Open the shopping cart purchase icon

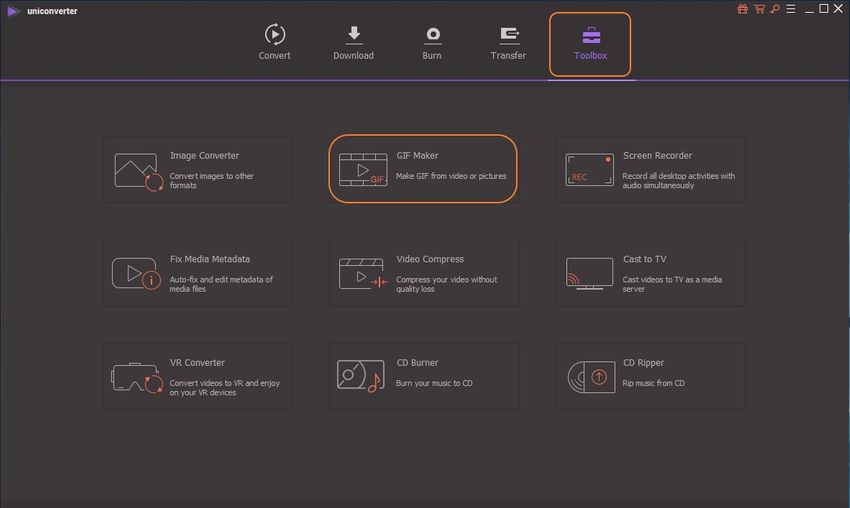point(758,9)
